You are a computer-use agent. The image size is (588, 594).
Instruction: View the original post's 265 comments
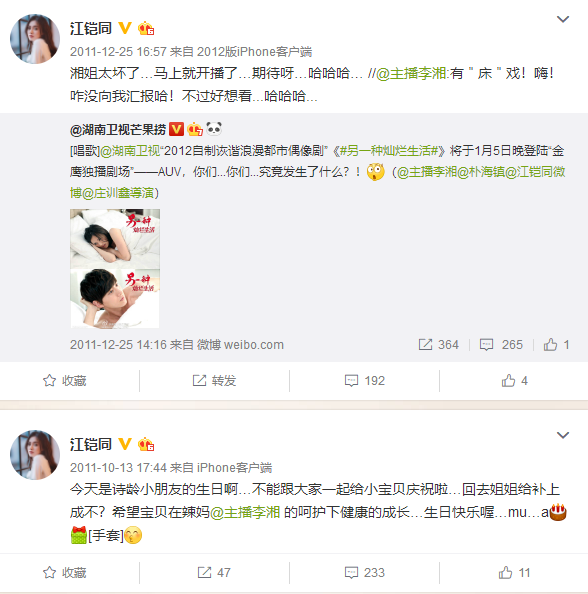501,344
